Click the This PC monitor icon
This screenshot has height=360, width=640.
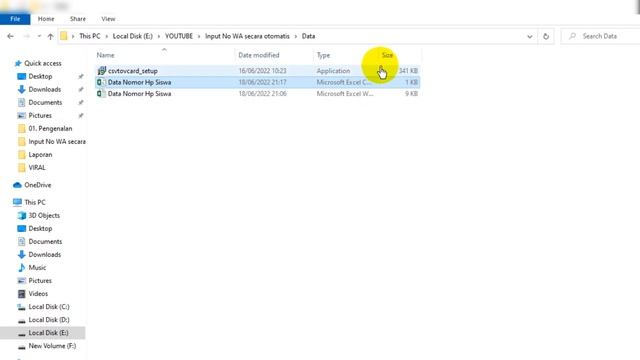pyautogui.click(x=17, y=202)
